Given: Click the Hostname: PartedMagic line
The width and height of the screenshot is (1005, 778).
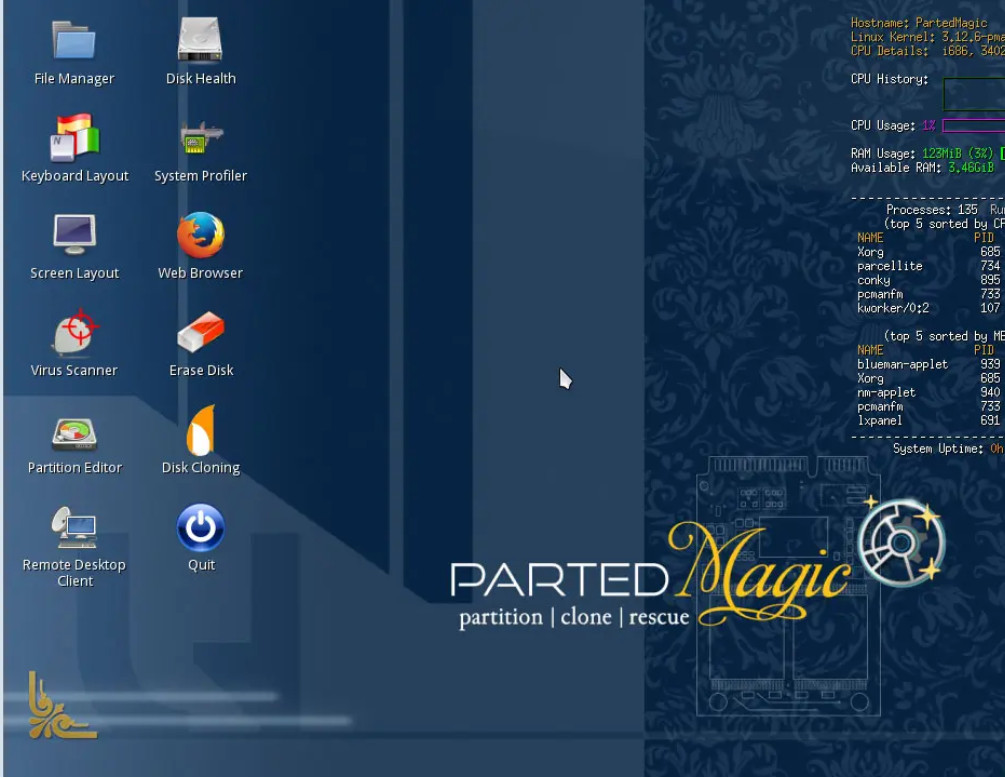Looking at the screenshot, I should (x=918, y=22).
